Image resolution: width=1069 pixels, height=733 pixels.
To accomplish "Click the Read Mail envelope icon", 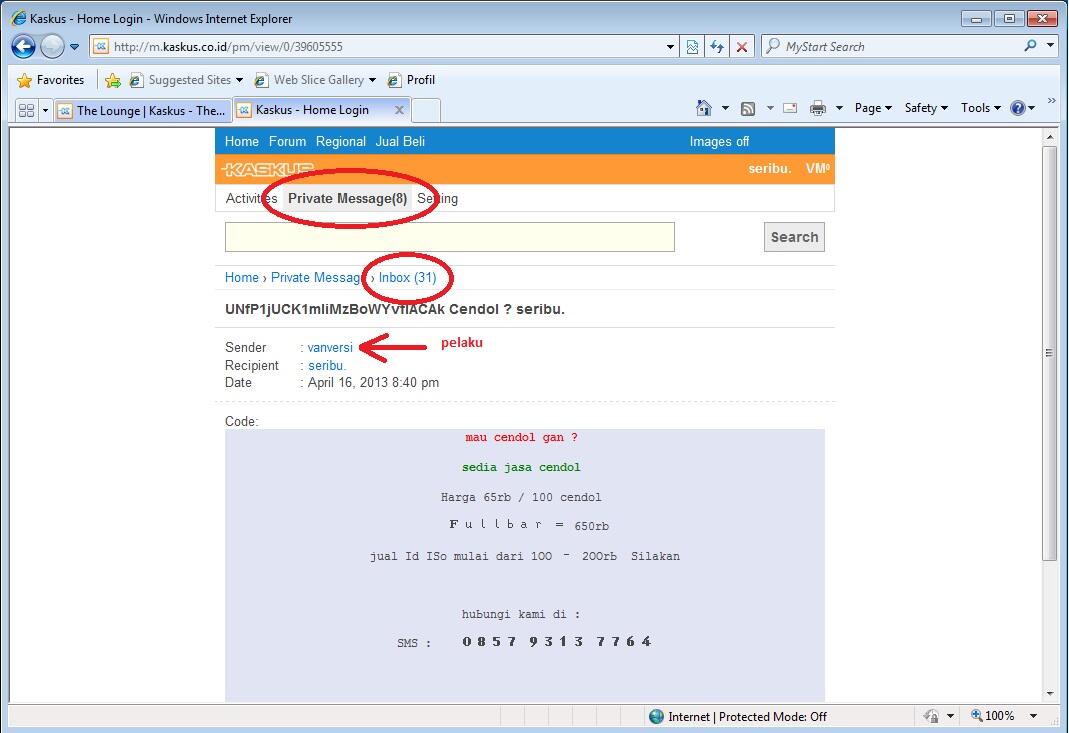I will click(790, 108).
